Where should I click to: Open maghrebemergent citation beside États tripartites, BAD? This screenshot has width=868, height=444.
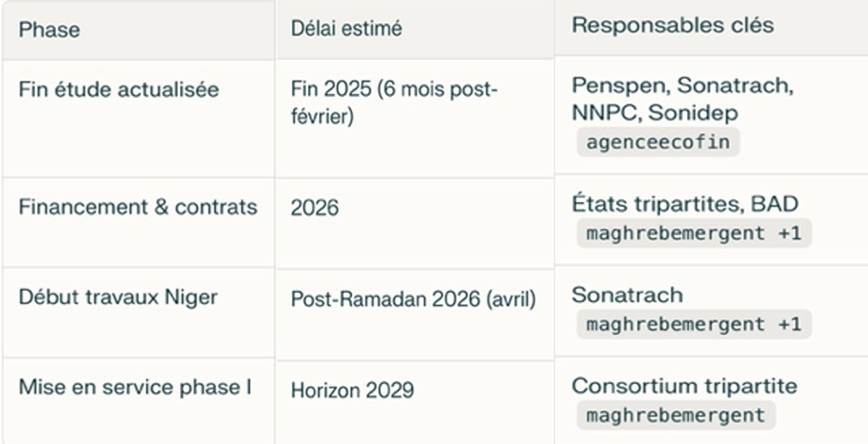[x=693, y=234]
